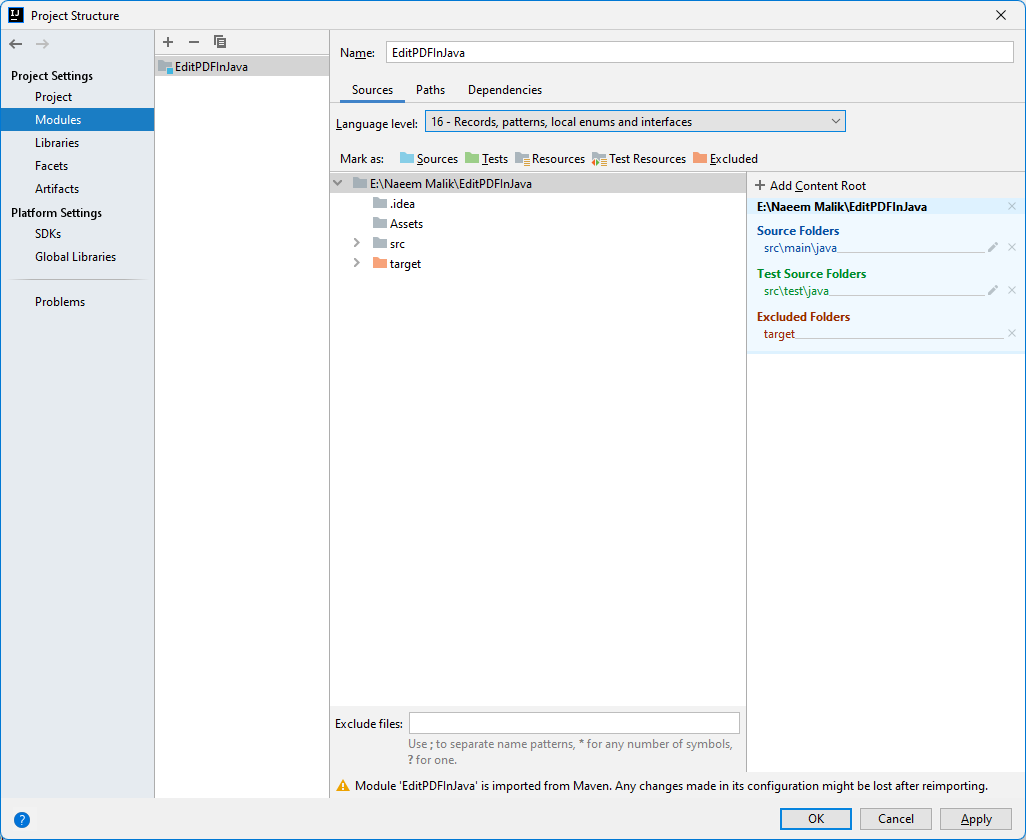Expand the target folder
This screenshot has height=840, width=1026.
[x=356, y=263]
